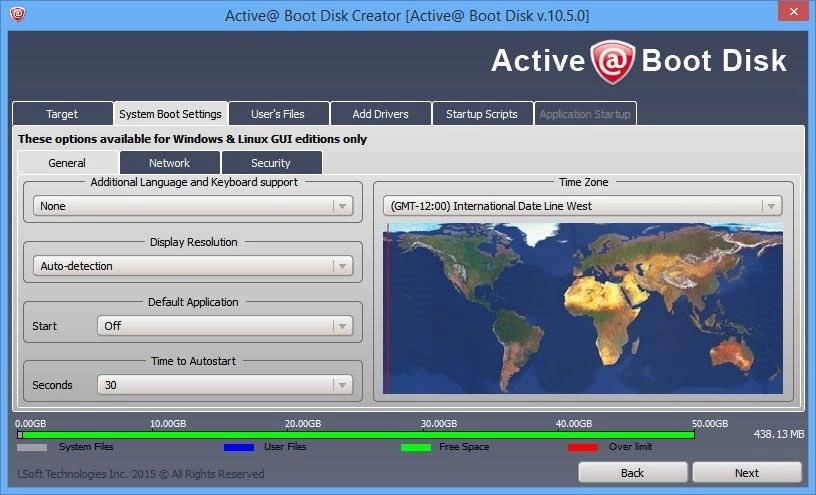Screen dimensions: 816x495
Task: Click the green free space usage bar
Action: click(358, 435)
